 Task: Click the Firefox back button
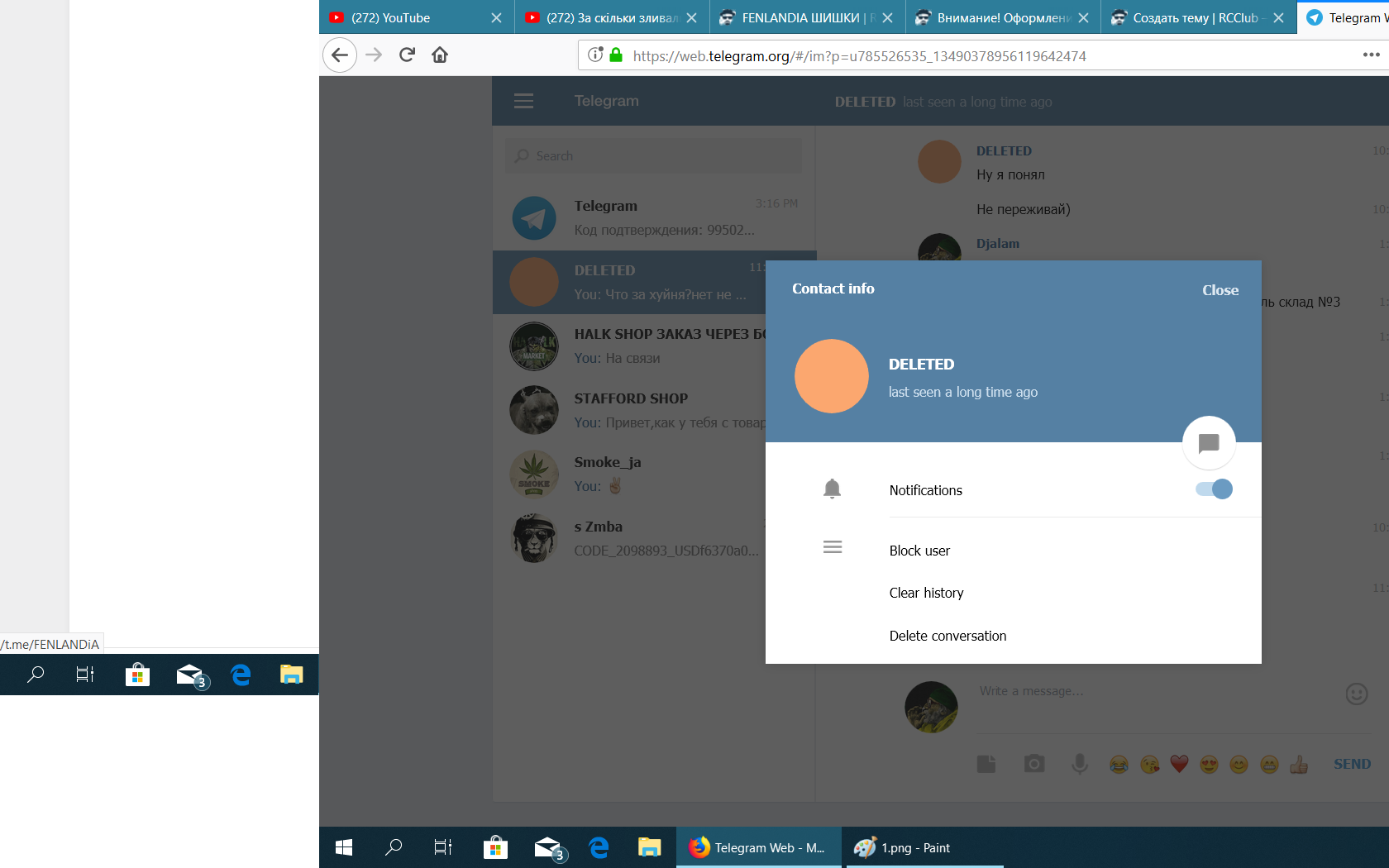pos(340,55)
